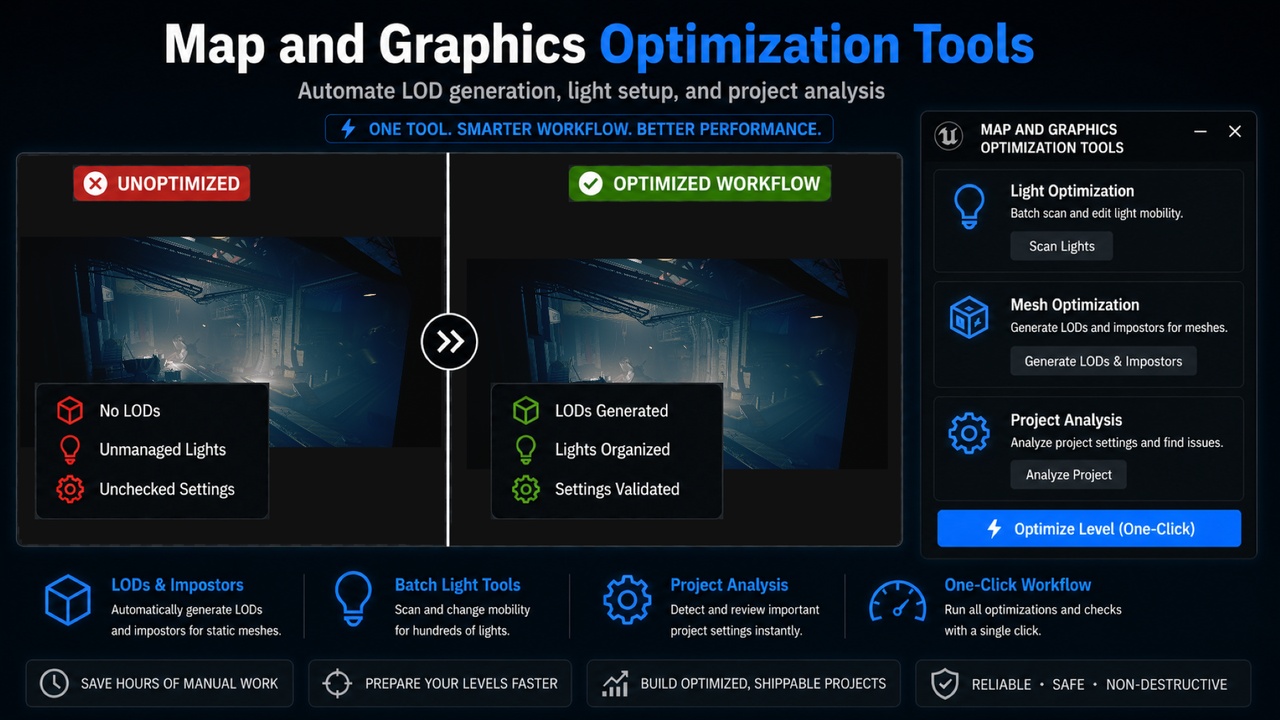Viewport: 1280px width, 720px height.
Task: Click the bar chart icon beside Build Optimized
Action: pyautogui.click(x=614, y=684)
